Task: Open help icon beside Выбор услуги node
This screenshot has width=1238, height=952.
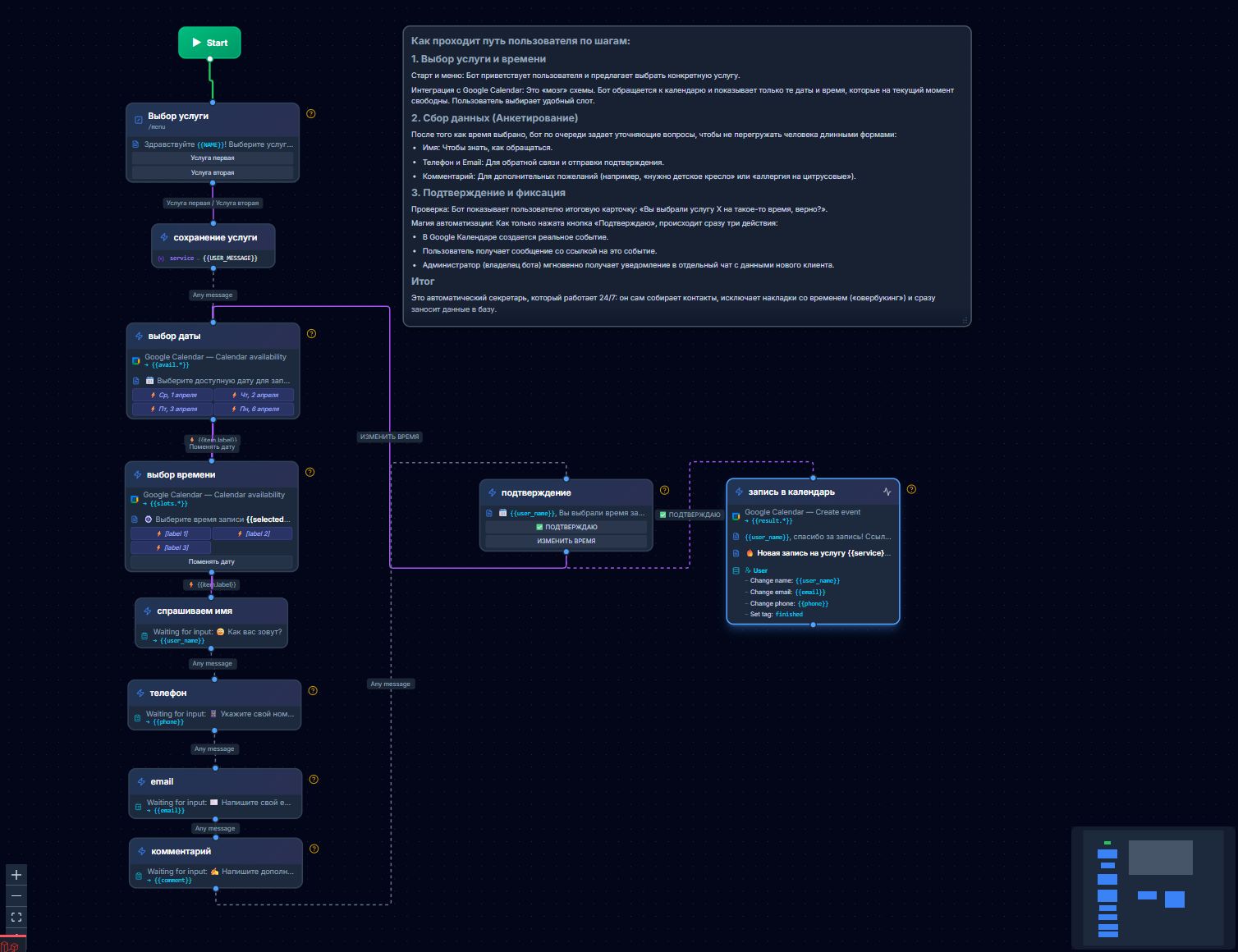Action: click(x=311, y=114)
